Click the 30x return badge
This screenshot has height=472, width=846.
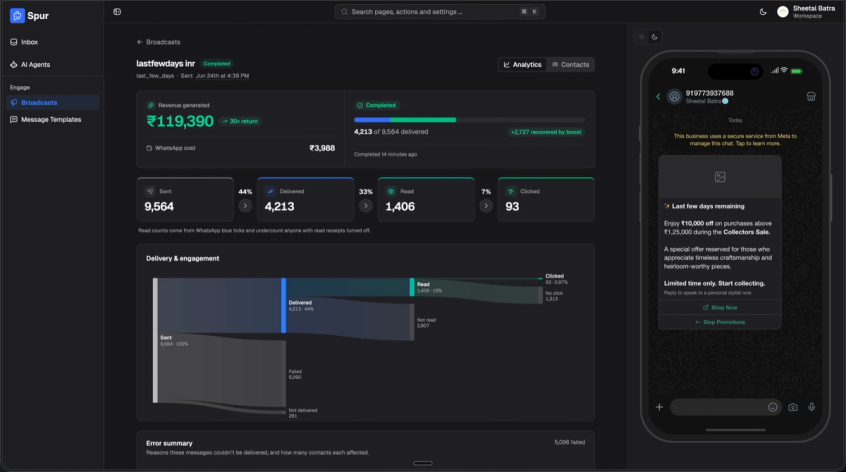click(x=240, y=121)
